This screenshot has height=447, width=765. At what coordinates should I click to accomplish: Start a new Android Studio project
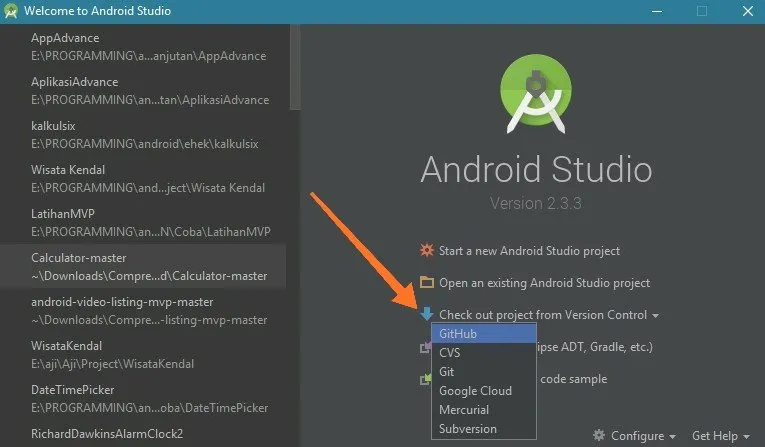(x=529, y=251)
